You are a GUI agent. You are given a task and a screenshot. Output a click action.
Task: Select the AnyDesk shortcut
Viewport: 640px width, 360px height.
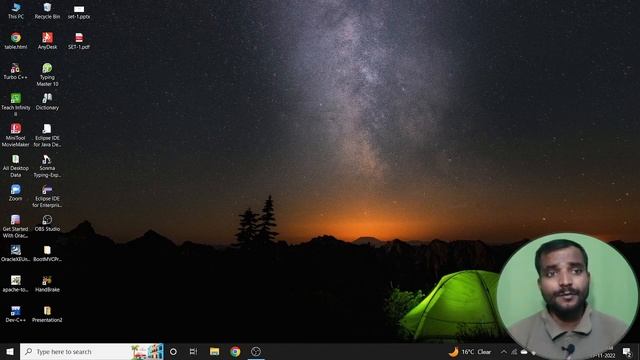coord(47,41)
